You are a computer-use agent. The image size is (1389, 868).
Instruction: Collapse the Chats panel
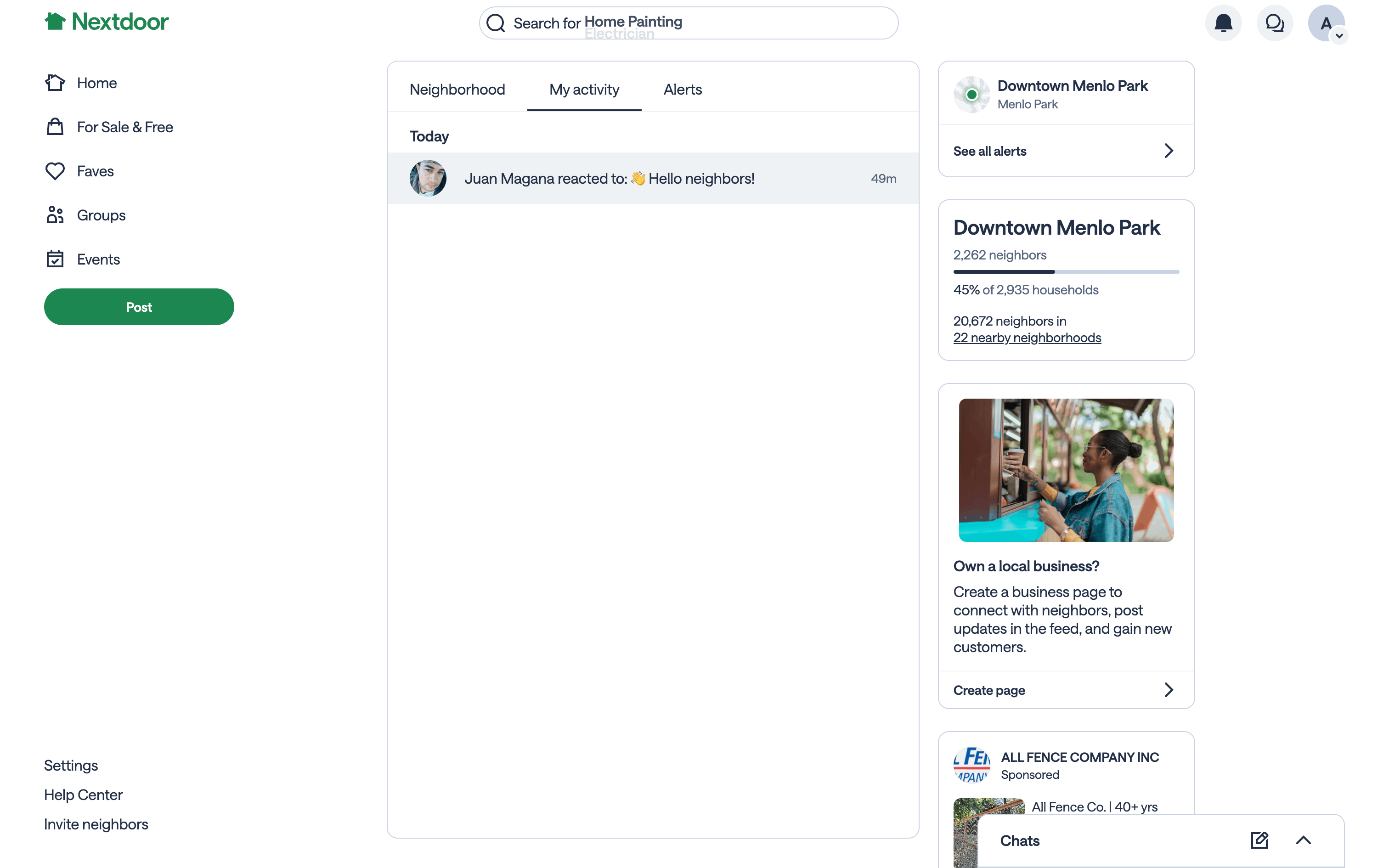[x=1304, y=840]
